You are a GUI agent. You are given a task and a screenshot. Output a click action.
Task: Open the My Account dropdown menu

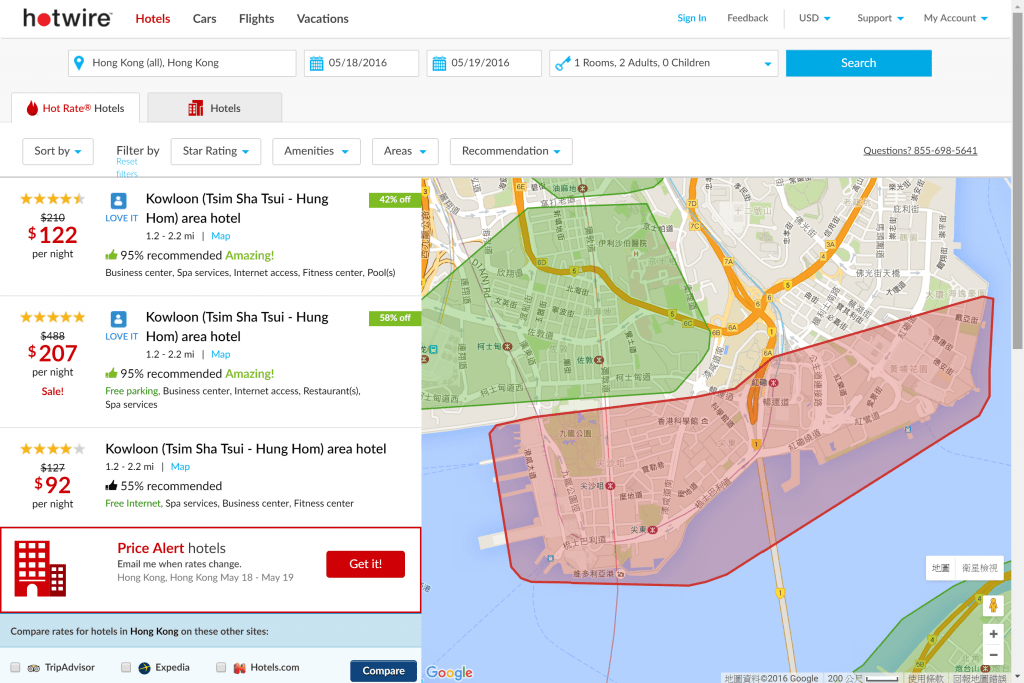tap(955, 18)
